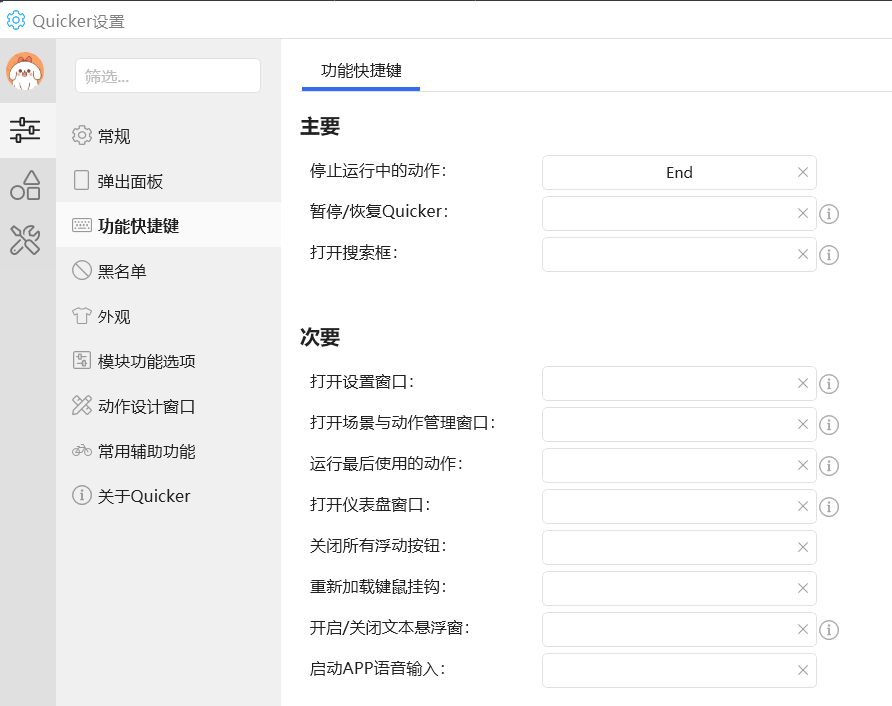Clear the 开启/关闭文本悬浮窗 hotkey
The width and height of the screenshot is (892, 706).
pos(803,629)
